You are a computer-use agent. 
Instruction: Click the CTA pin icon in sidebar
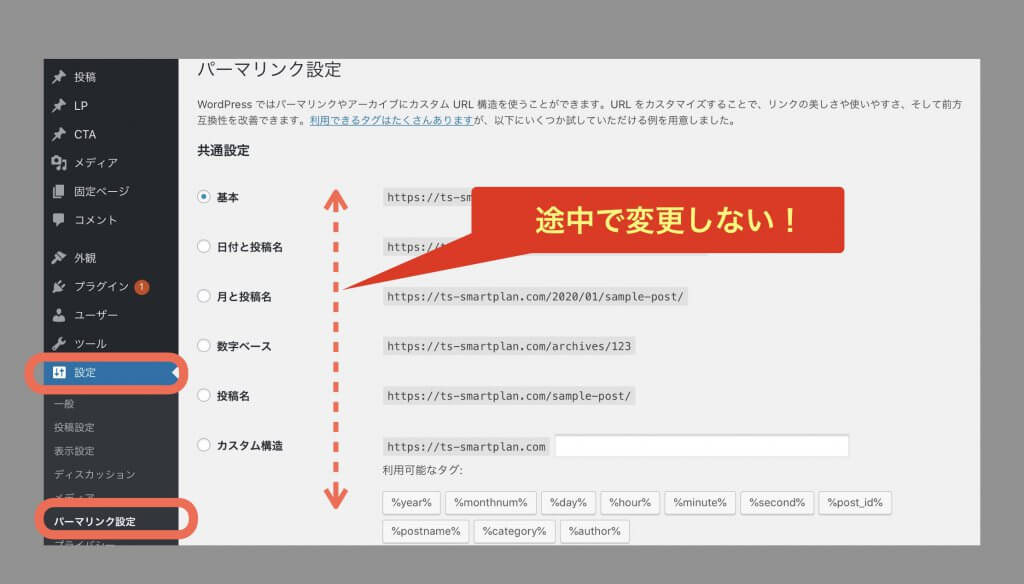(x=59, y=135)
